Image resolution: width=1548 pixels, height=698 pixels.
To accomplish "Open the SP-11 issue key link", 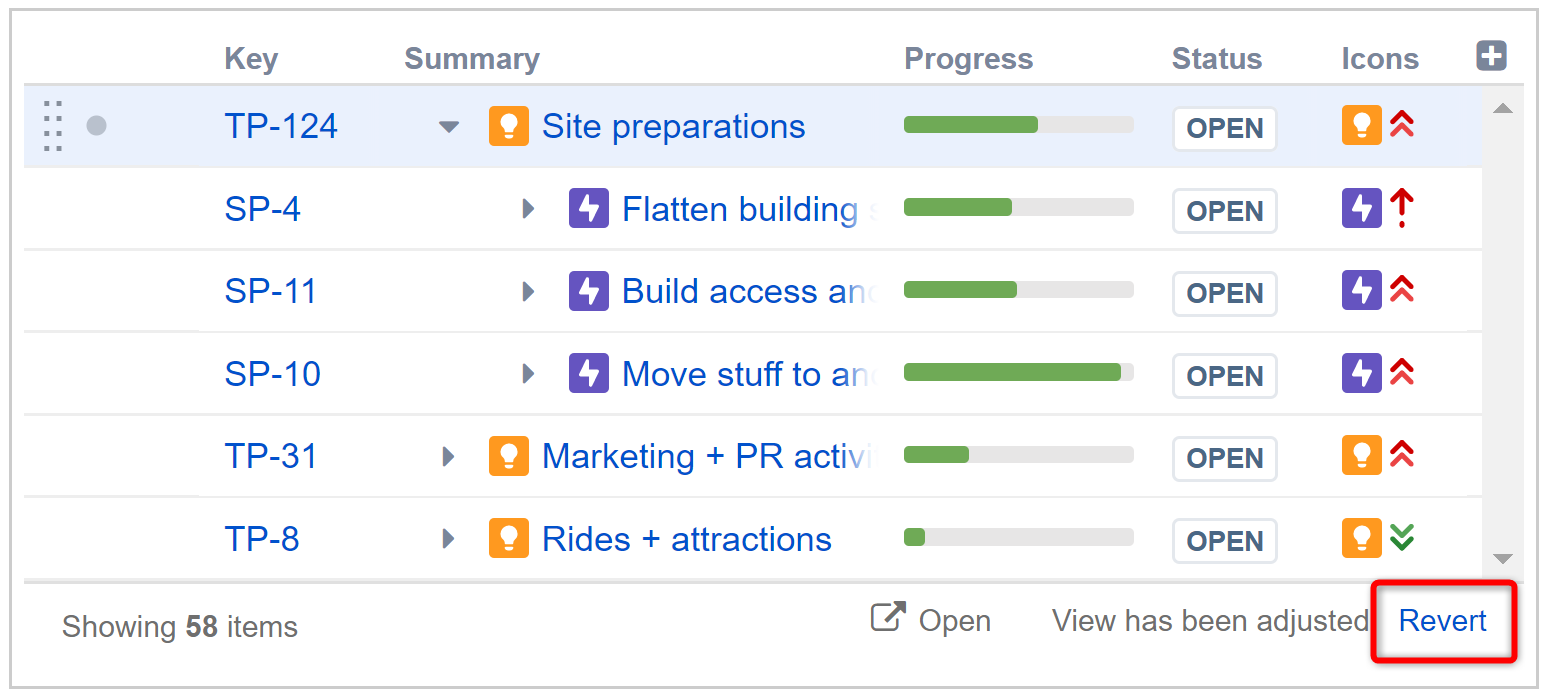I will (x=270, y=291).
